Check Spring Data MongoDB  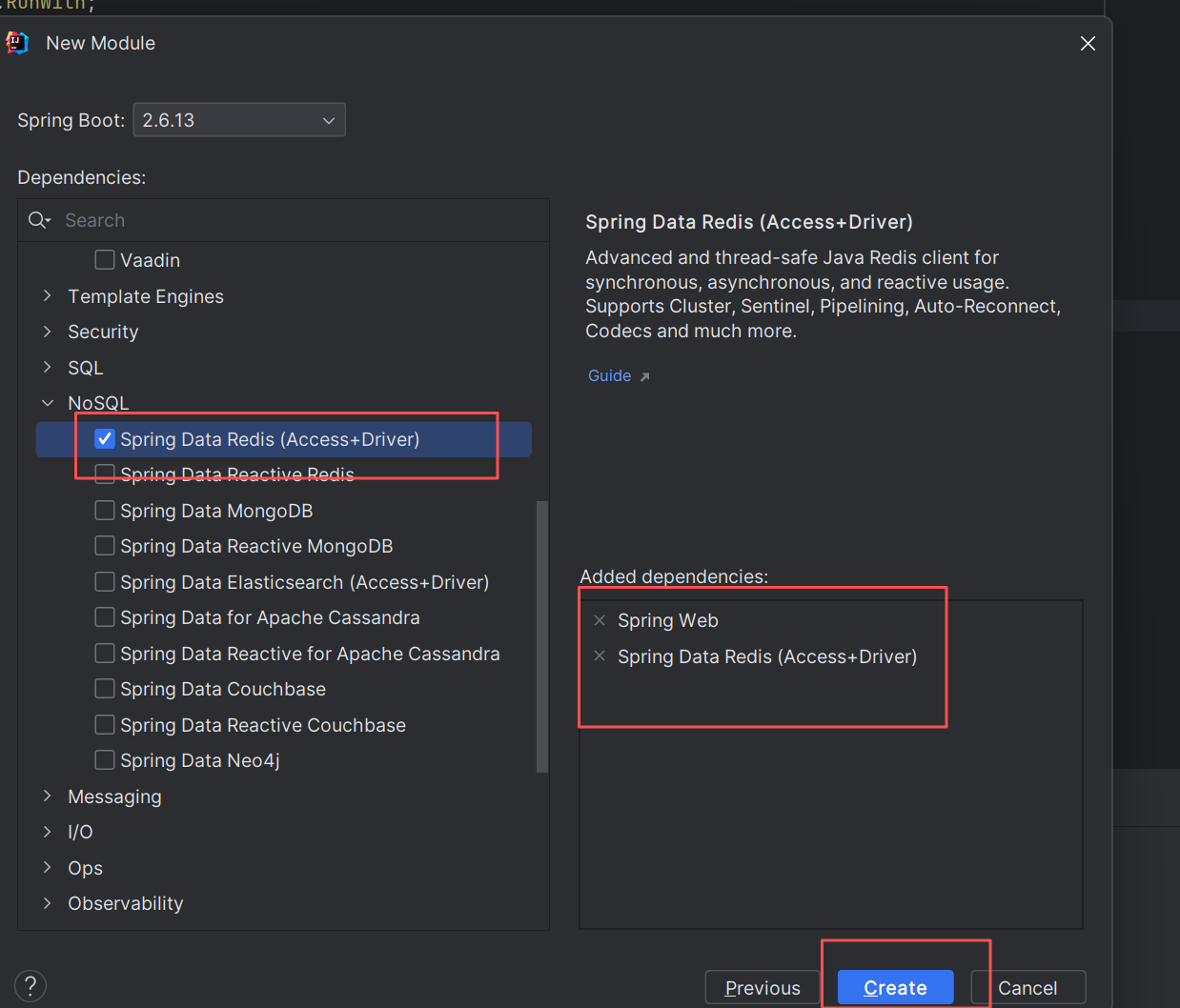pos(105,510)
